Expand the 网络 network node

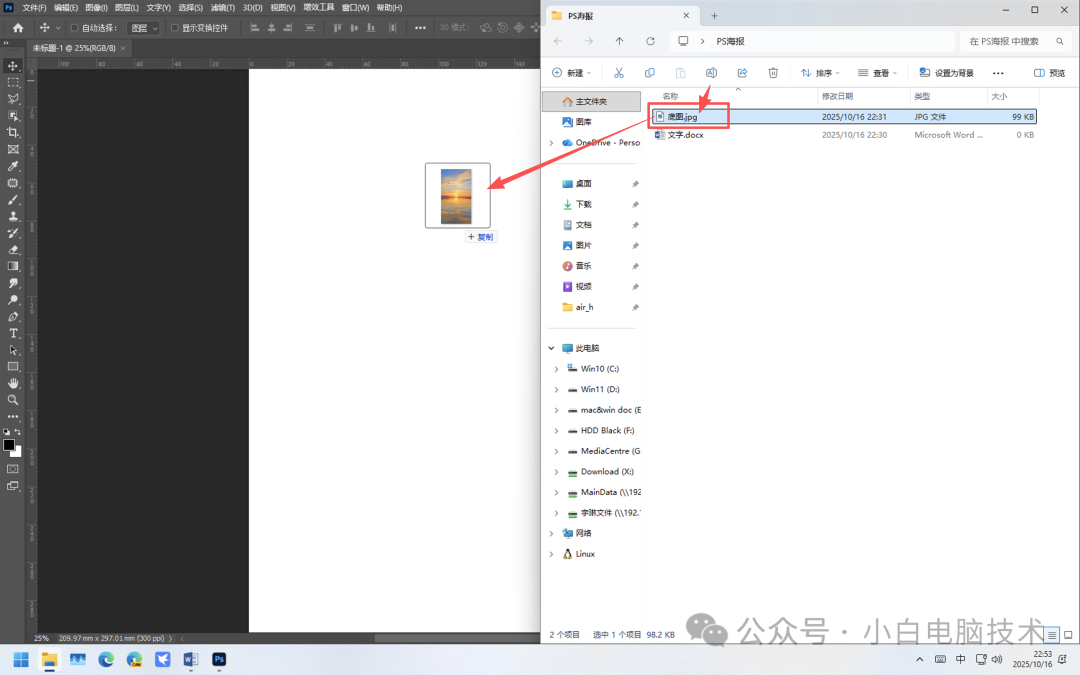[551, 533]
